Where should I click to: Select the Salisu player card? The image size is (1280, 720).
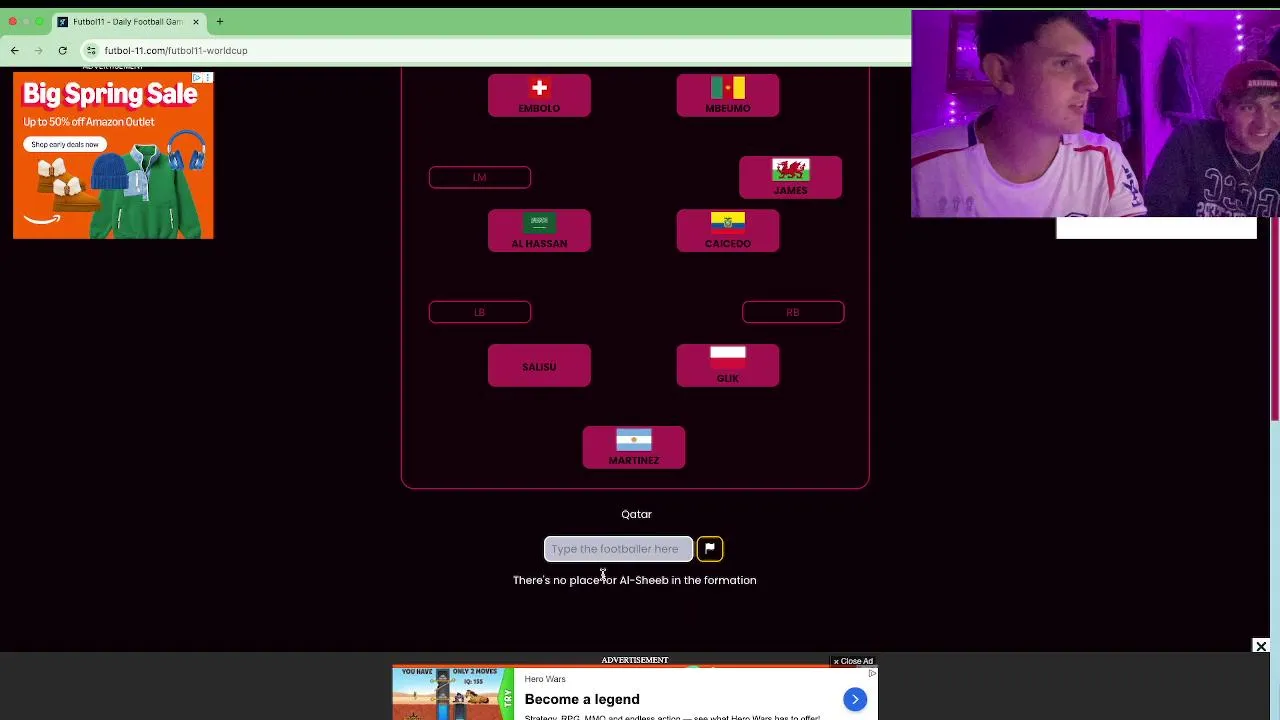click(x=539, y=366)
